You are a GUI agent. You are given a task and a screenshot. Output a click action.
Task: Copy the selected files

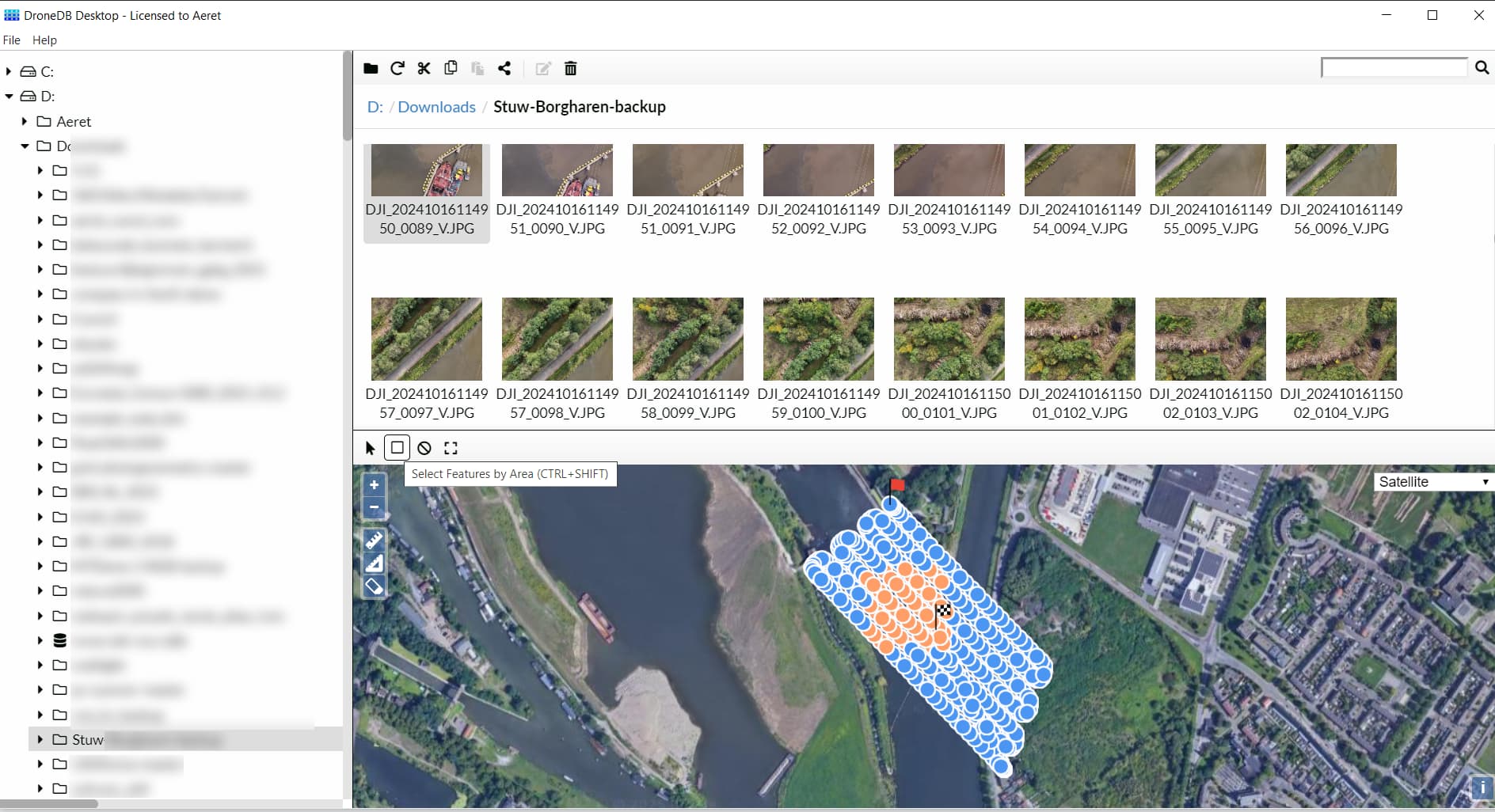tap(451, 69)
